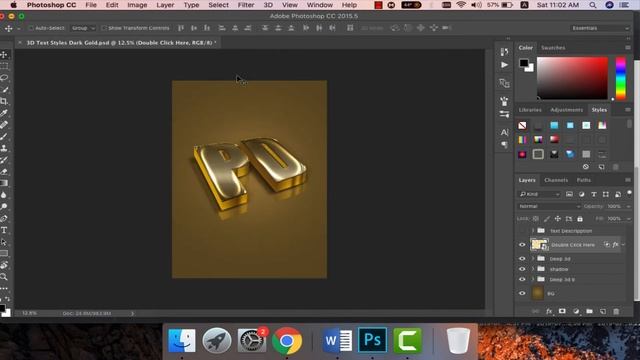The width and height of the screenshot is (640, 360).
Task: Toggle layer filtering switch on
Action: click(629, 193)
